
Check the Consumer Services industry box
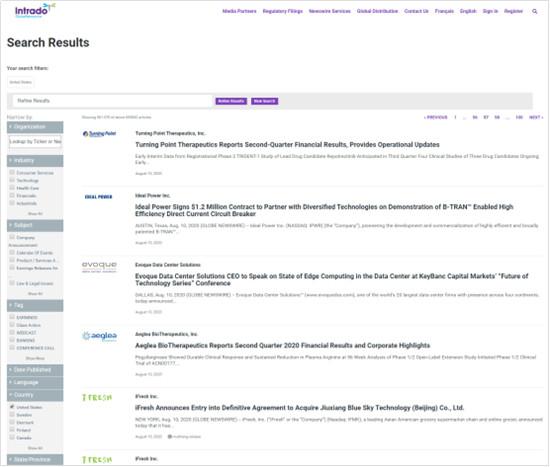[x=12, y=172]
